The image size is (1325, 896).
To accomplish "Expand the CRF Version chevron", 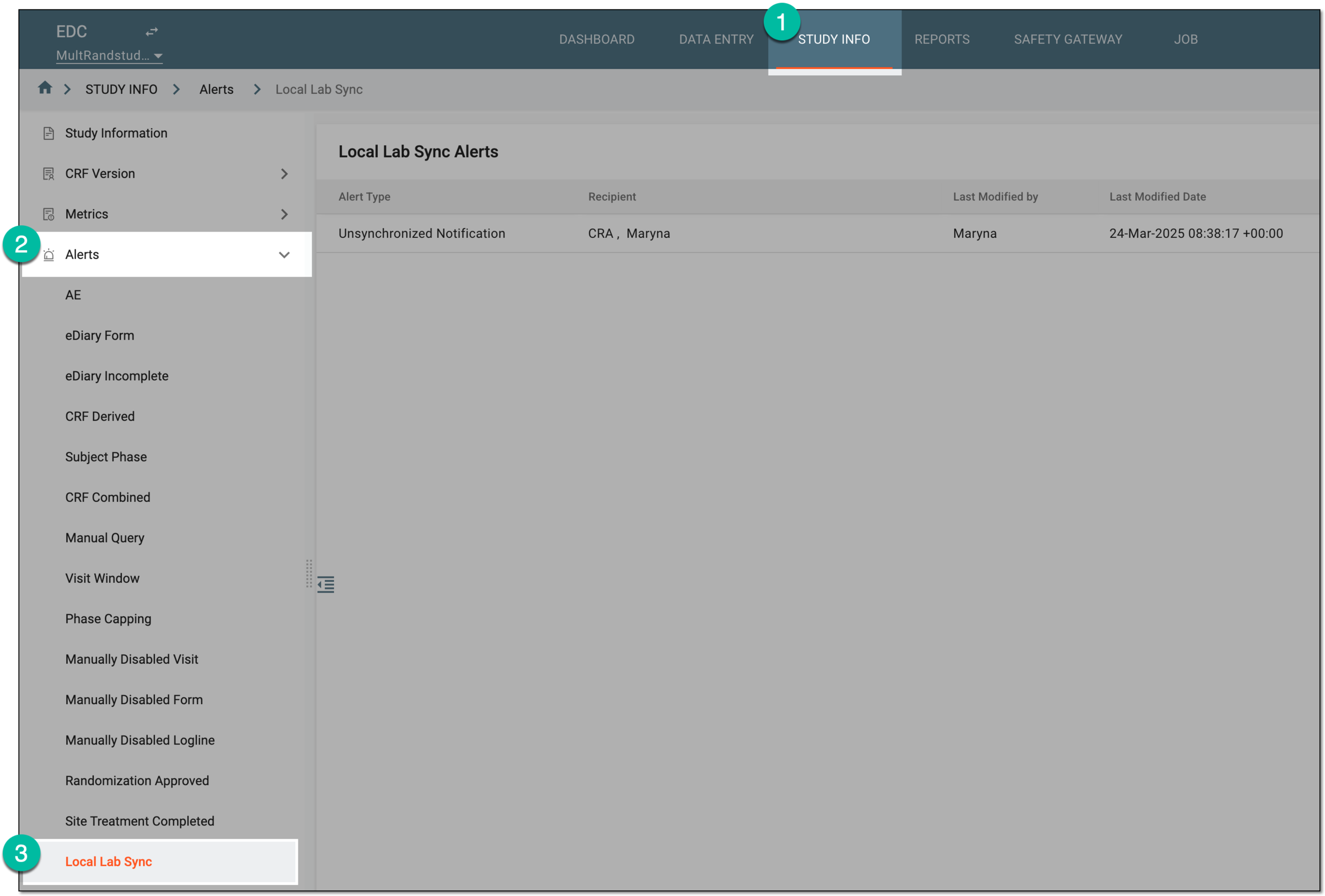I will pos(284,174).
